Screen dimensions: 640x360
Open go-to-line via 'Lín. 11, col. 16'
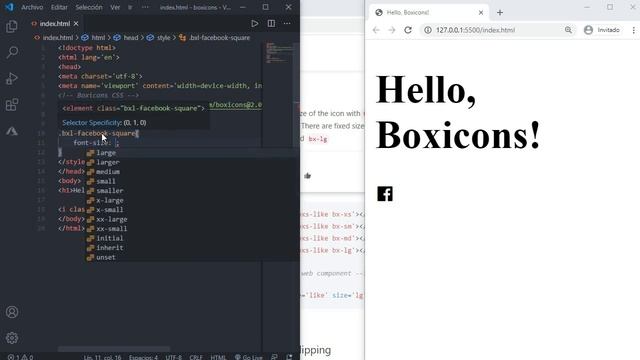(102, 357)
